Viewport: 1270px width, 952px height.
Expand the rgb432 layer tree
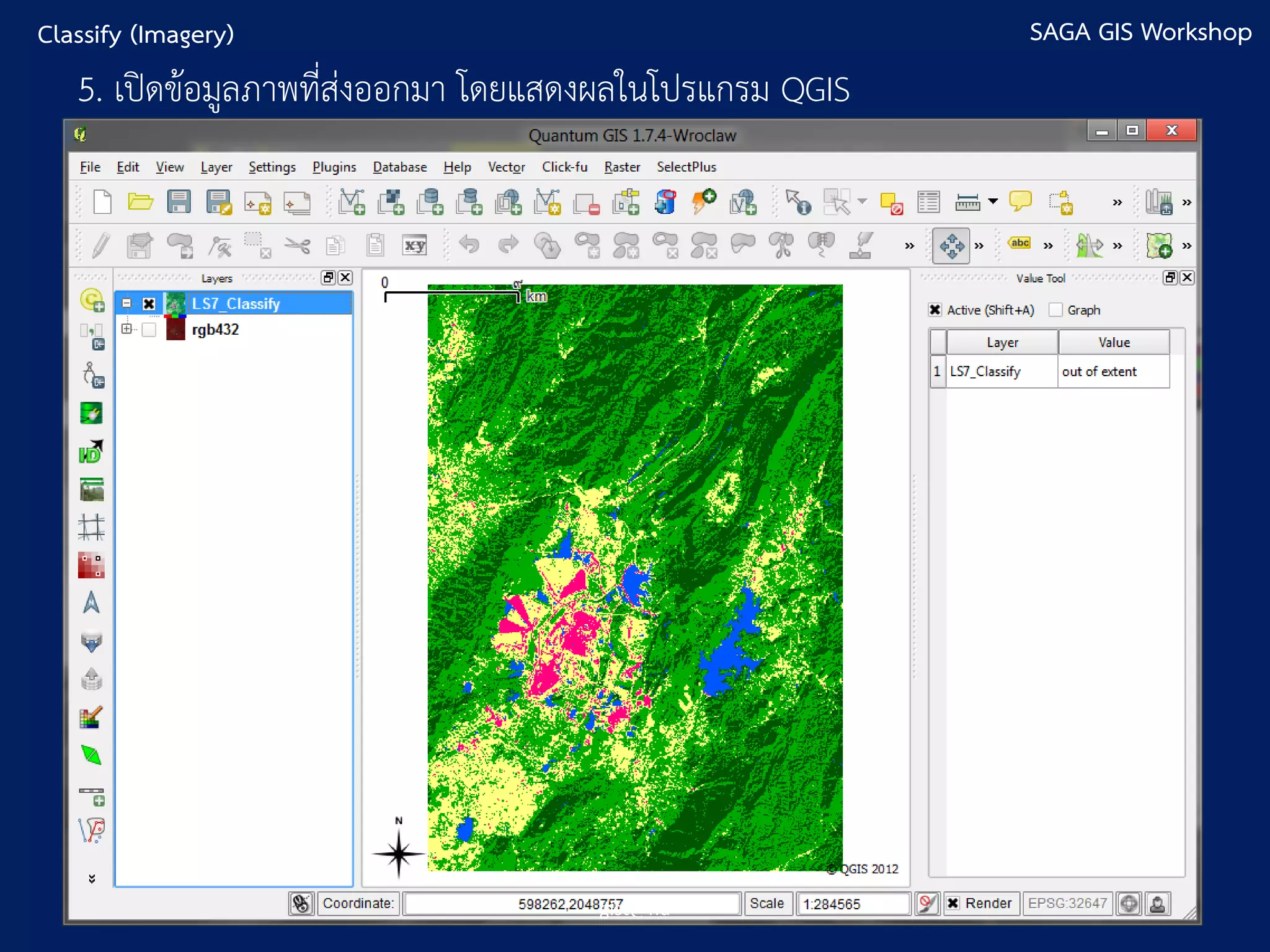coord(127,329)
